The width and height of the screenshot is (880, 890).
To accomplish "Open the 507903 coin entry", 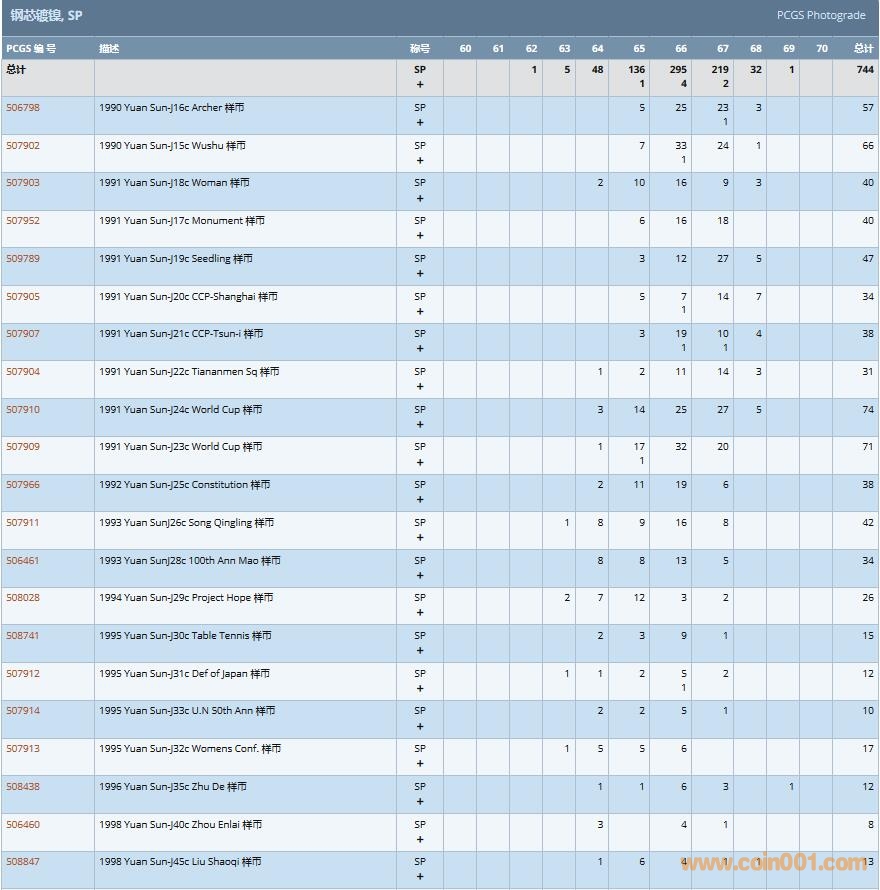I will 23,183.
